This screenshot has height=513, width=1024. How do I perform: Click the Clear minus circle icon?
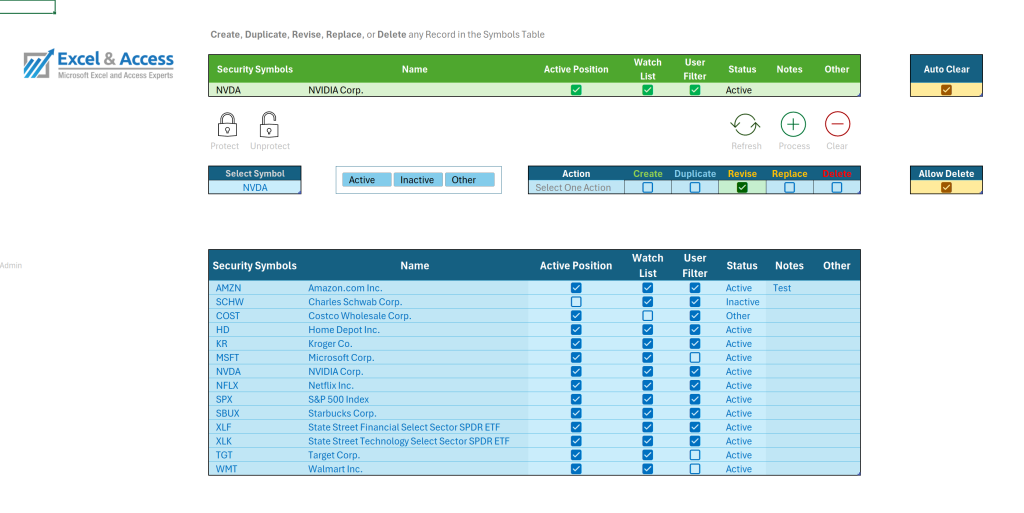(837, 124)
